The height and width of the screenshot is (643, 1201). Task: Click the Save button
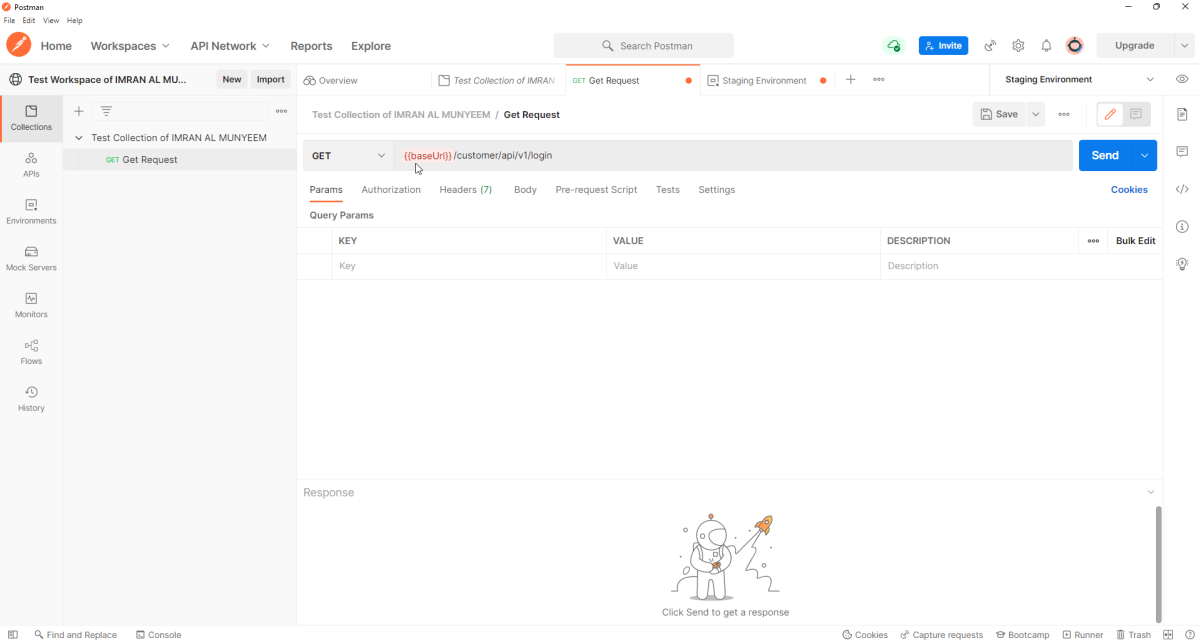[1000, 115]
